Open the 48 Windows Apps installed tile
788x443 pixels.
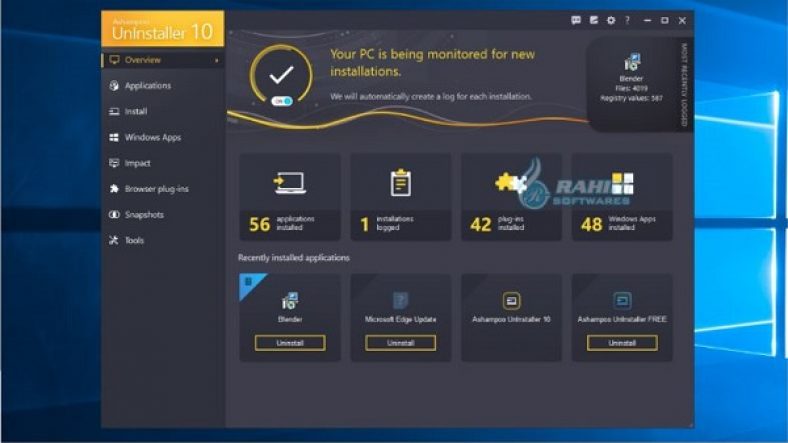point(622,197)
